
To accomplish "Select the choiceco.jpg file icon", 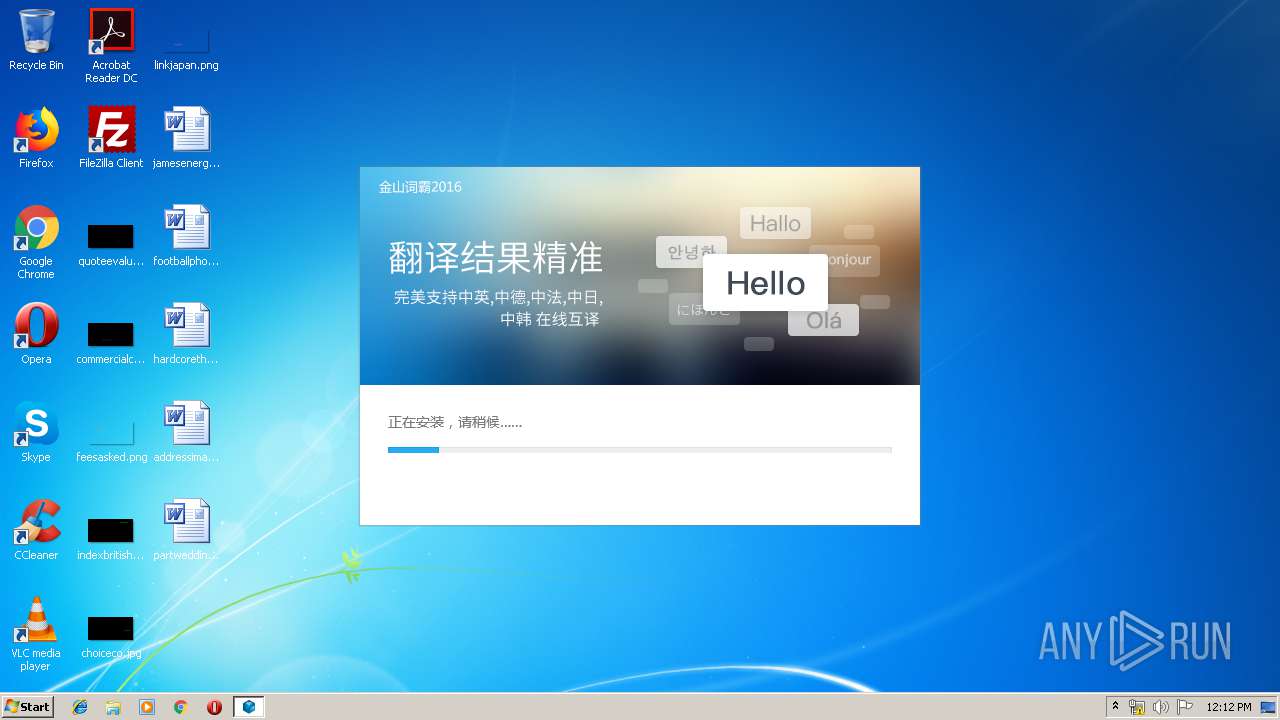I will (x=111, y=636).
